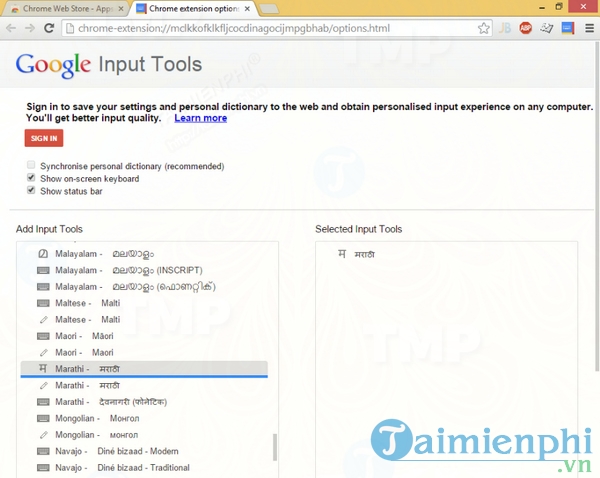Click keyboard icon beside Malayalam phonetic row
This screenshot has height=478, width=600.
pos(43,287)
